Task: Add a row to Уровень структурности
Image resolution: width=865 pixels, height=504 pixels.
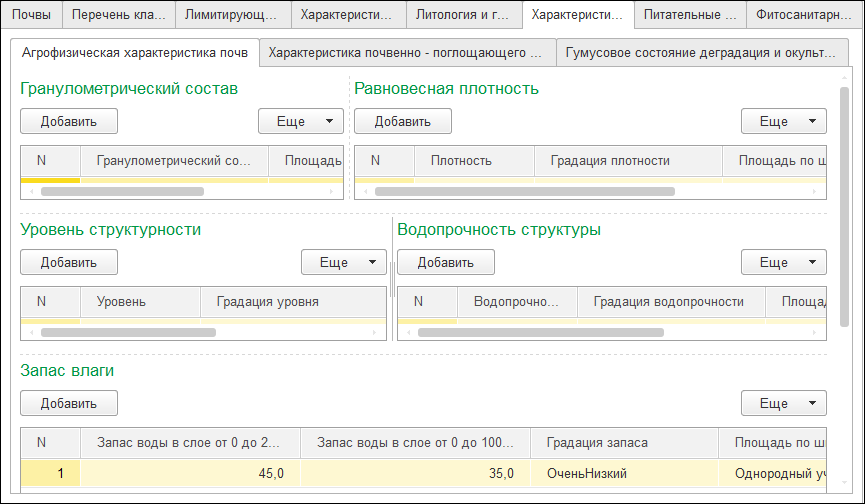Action: pyautogui.click(x=69, y=262)
